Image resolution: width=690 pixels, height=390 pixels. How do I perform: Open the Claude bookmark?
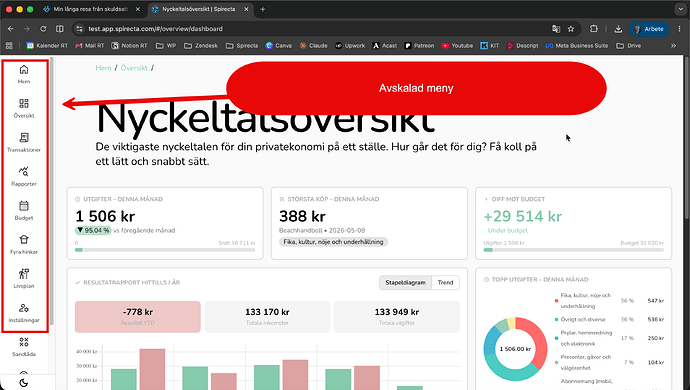click(x=313, y=45)
